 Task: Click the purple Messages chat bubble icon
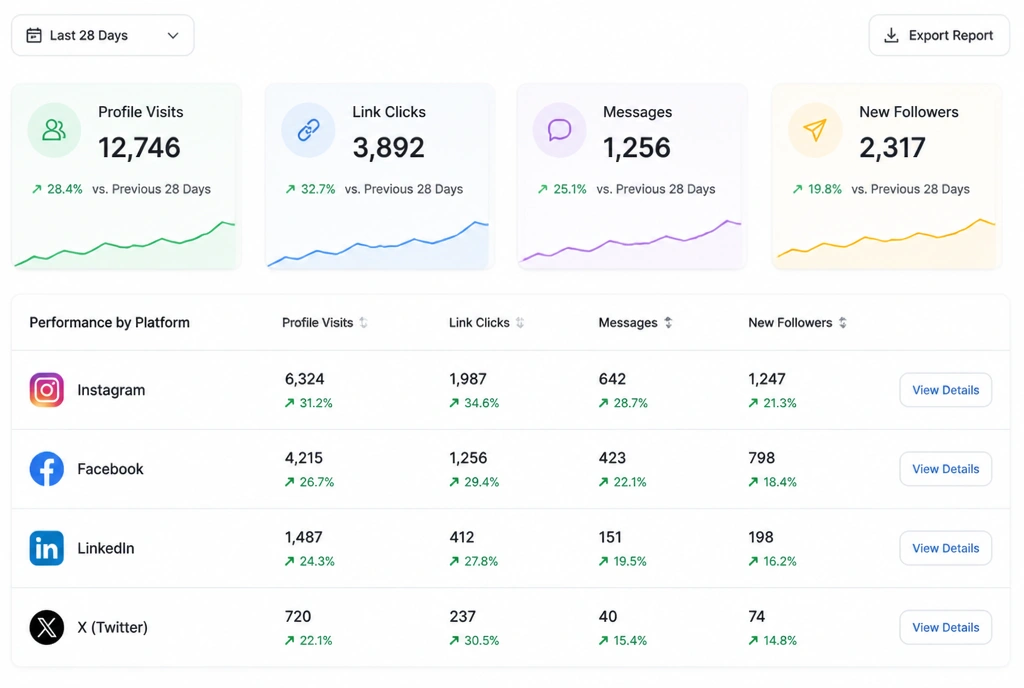coord(559,130)
